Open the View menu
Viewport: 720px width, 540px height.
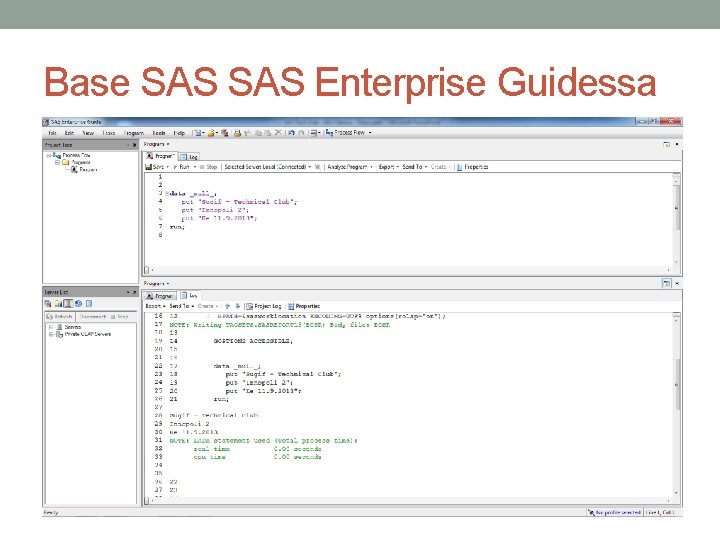pos(88,133)
